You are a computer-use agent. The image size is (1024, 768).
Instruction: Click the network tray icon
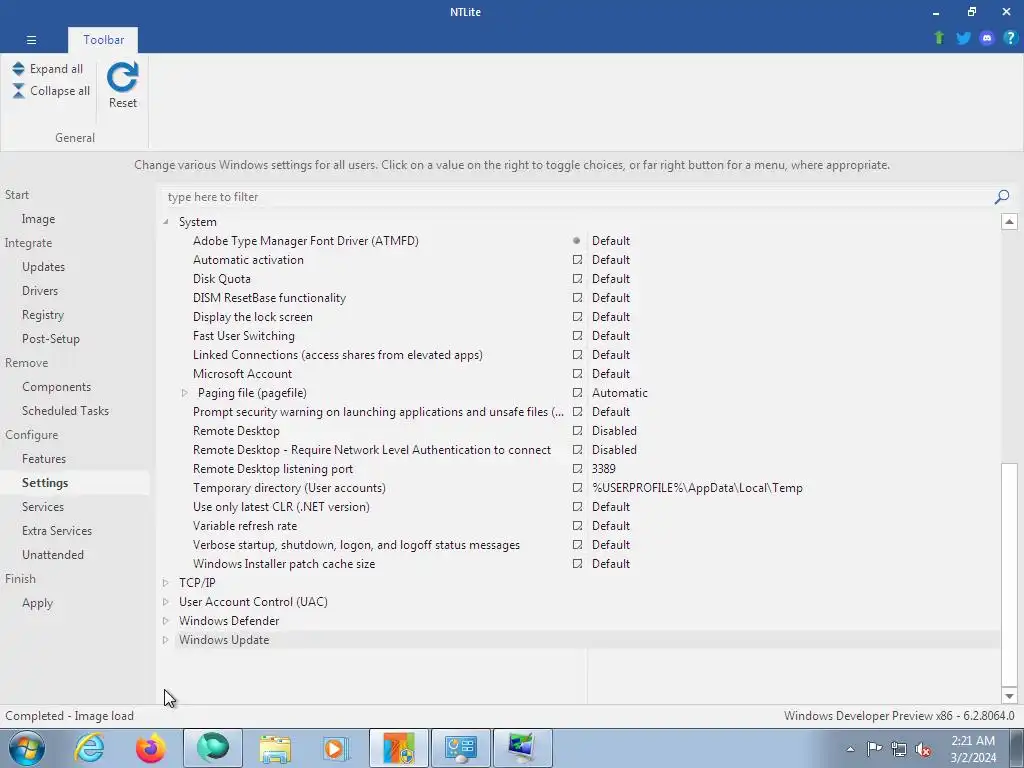coord(899,749)
